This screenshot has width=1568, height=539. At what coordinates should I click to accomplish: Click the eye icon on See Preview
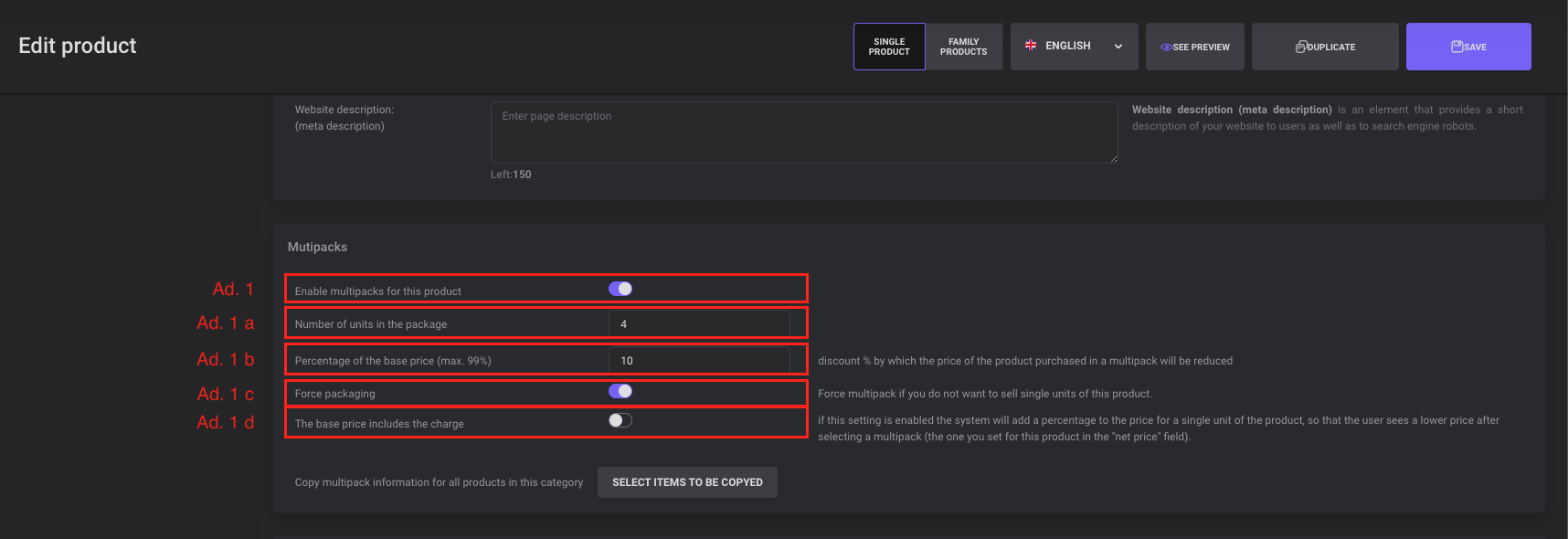(1166, 47)
